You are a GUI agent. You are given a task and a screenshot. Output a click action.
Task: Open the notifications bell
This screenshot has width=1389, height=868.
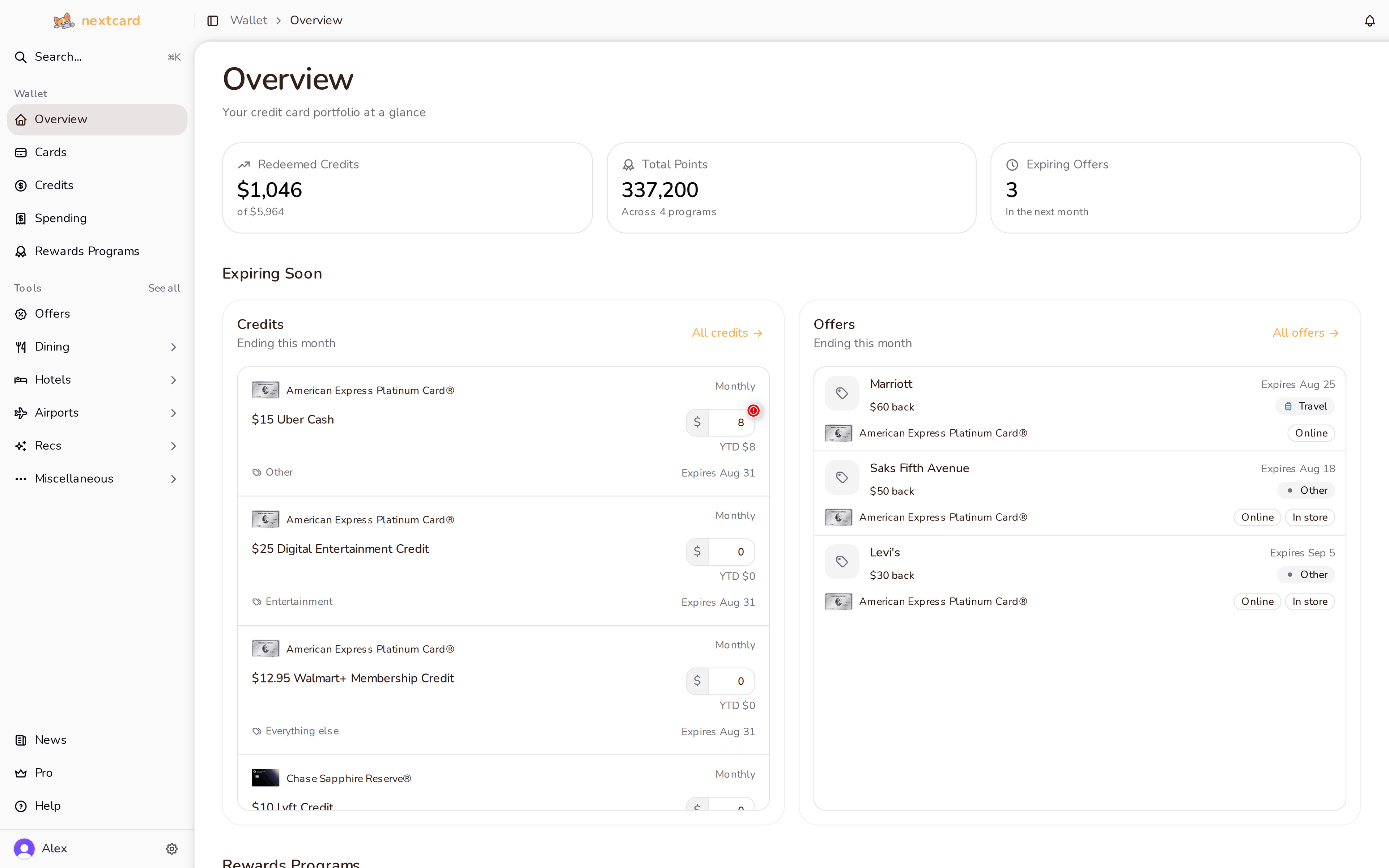point(1369,21)
